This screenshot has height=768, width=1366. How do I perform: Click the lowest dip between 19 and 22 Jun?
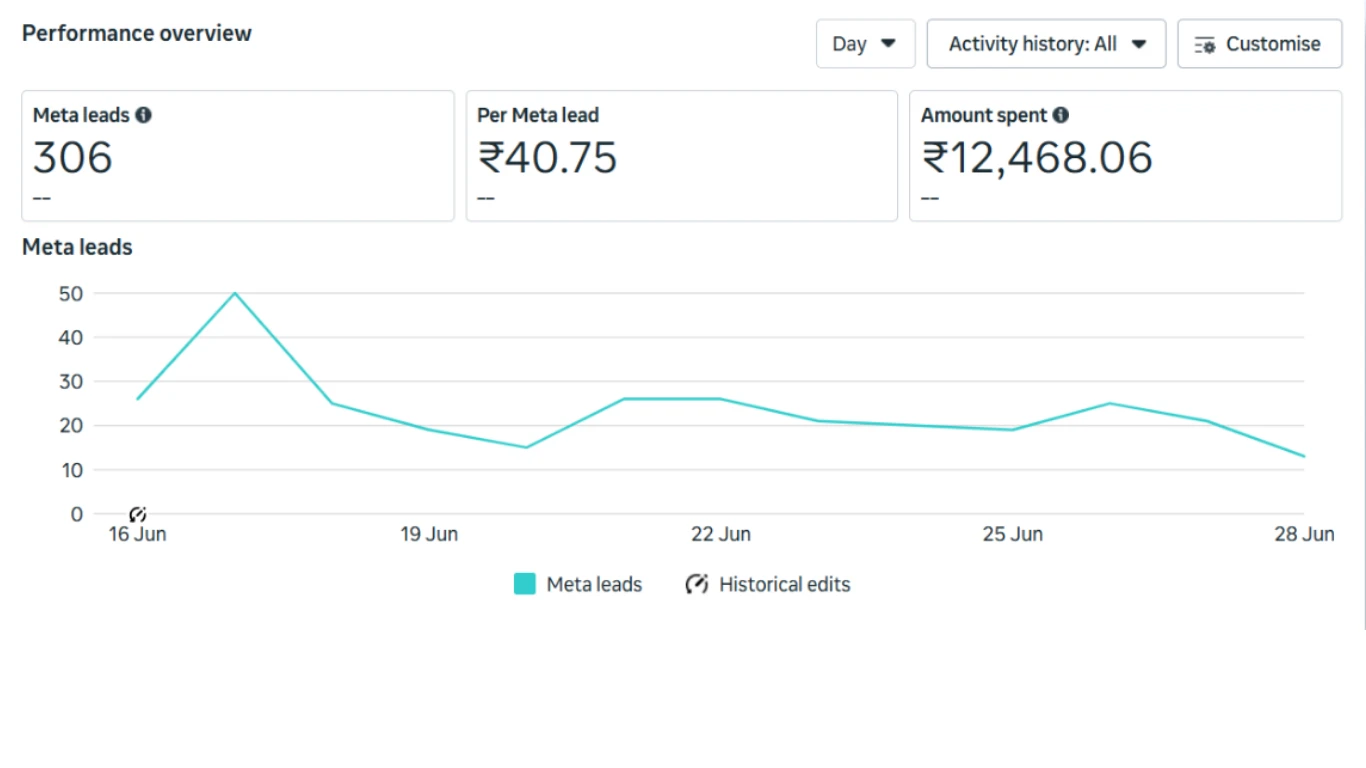point(526,447)
